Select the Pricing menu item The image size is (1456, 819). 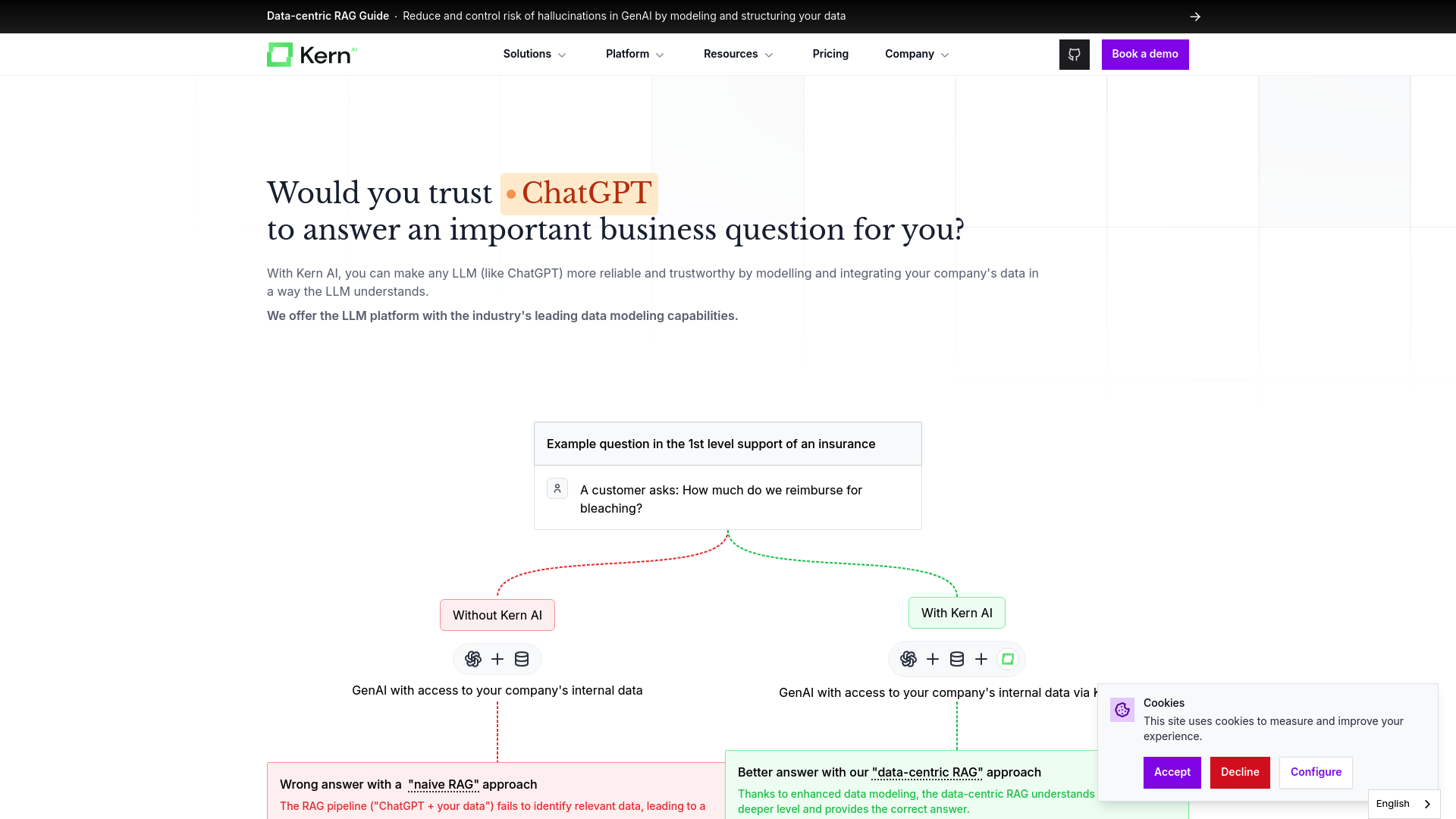point(831,54)
